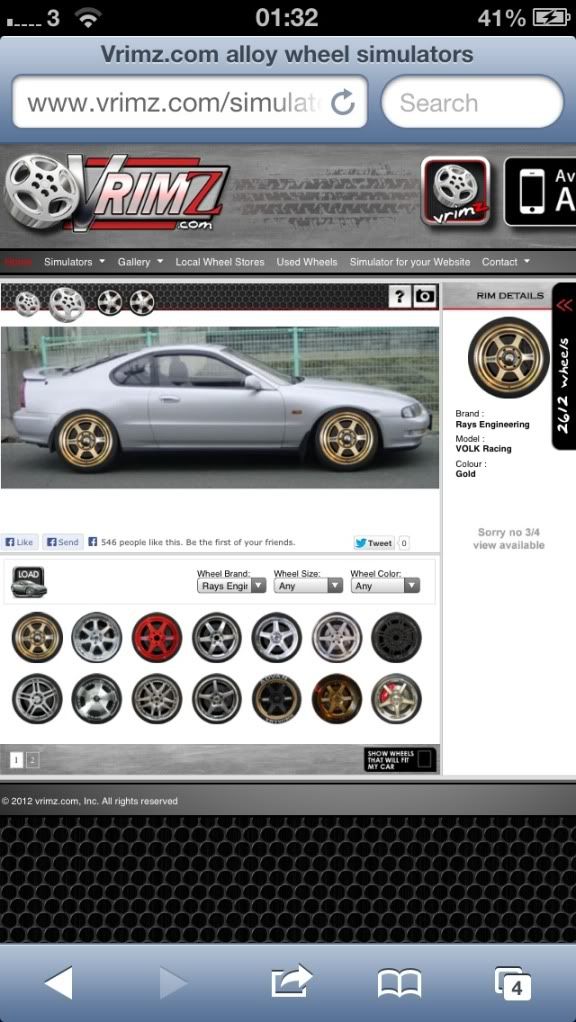Tap the Safari back arrow
This screenshot has width=576, height=1022.
pyautogui.click(x=59, y=982)
